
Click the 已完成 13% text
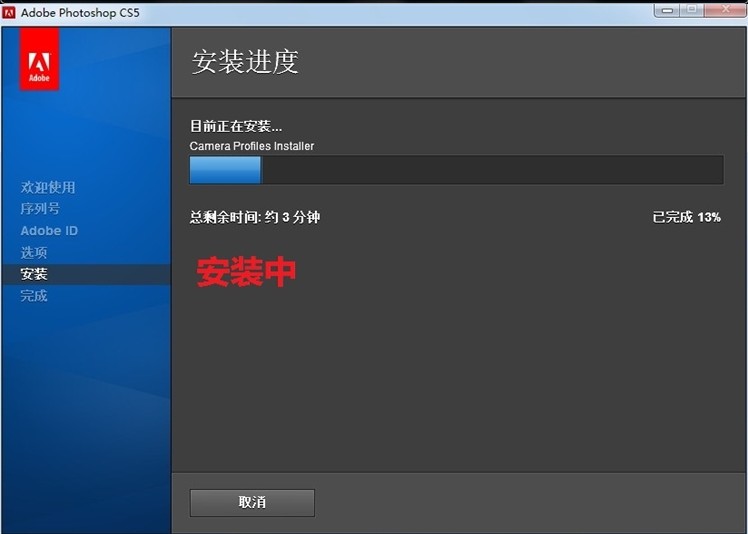click(686, 218)
